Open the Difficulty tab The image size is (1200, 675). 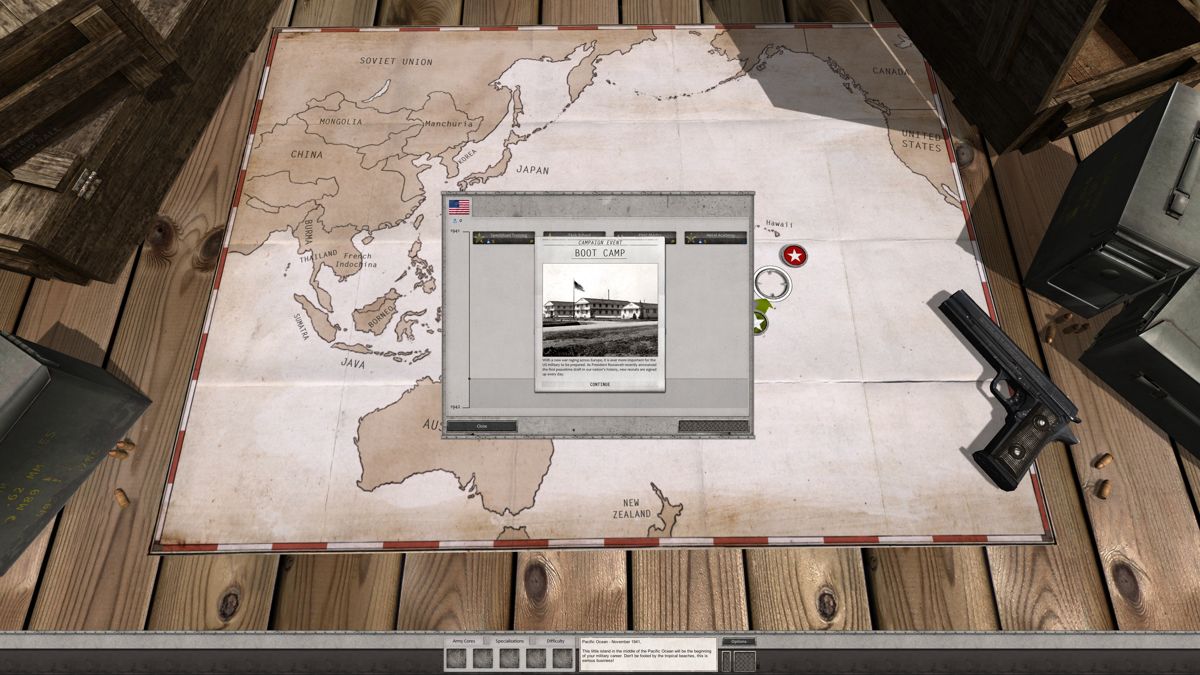click(555, 641)
